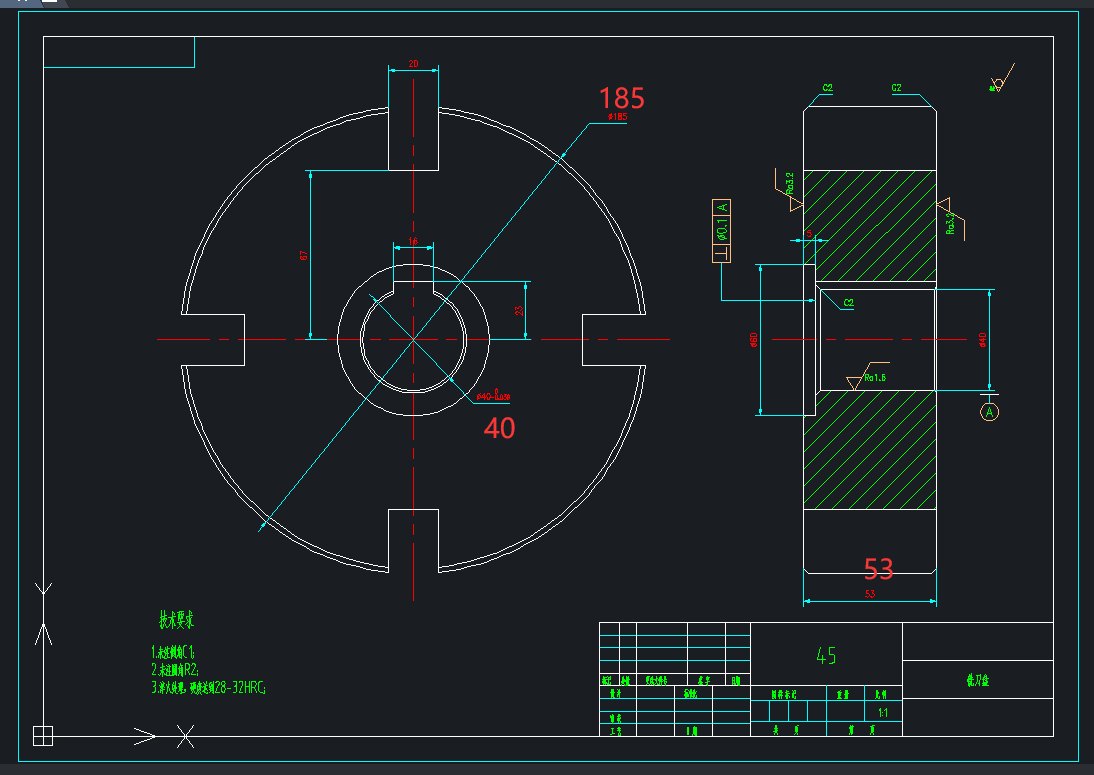The width and height of the screenshot is (1094, 775).
Task: Click the ø0.1 tolerance value in the frame
Action: click(x=721, y=228)
